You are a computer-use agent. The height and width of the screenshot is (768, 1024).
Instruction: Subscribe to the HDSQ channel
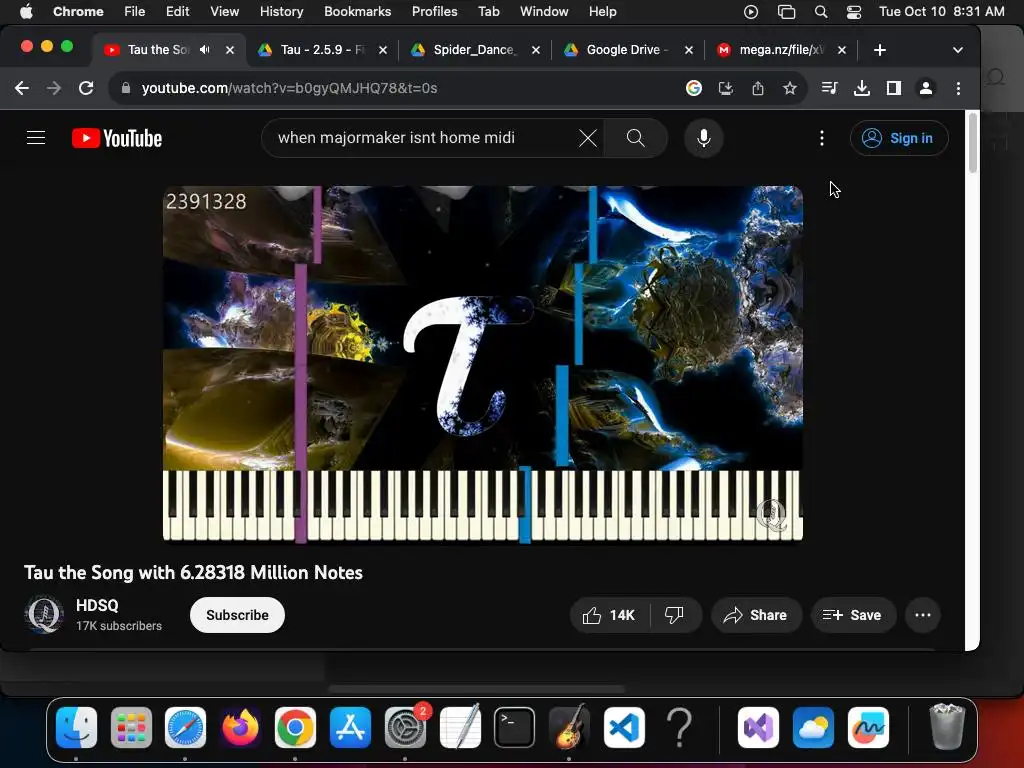click(x=237, y=615)
